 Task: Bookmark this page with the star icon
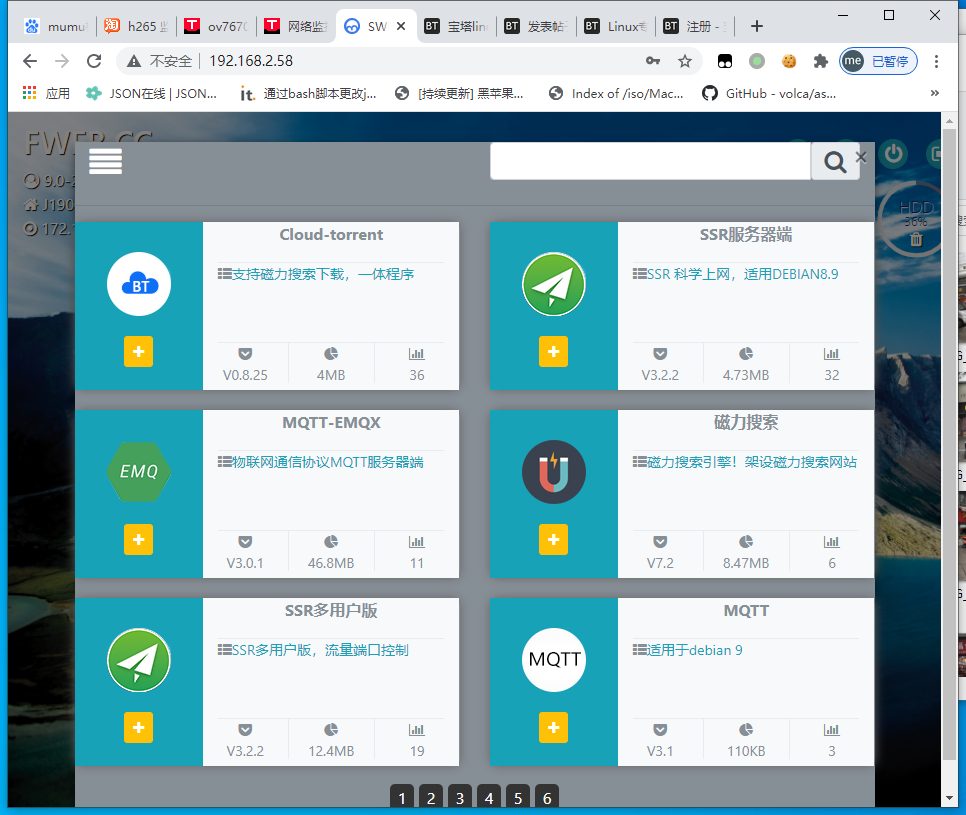coord(685,61)
